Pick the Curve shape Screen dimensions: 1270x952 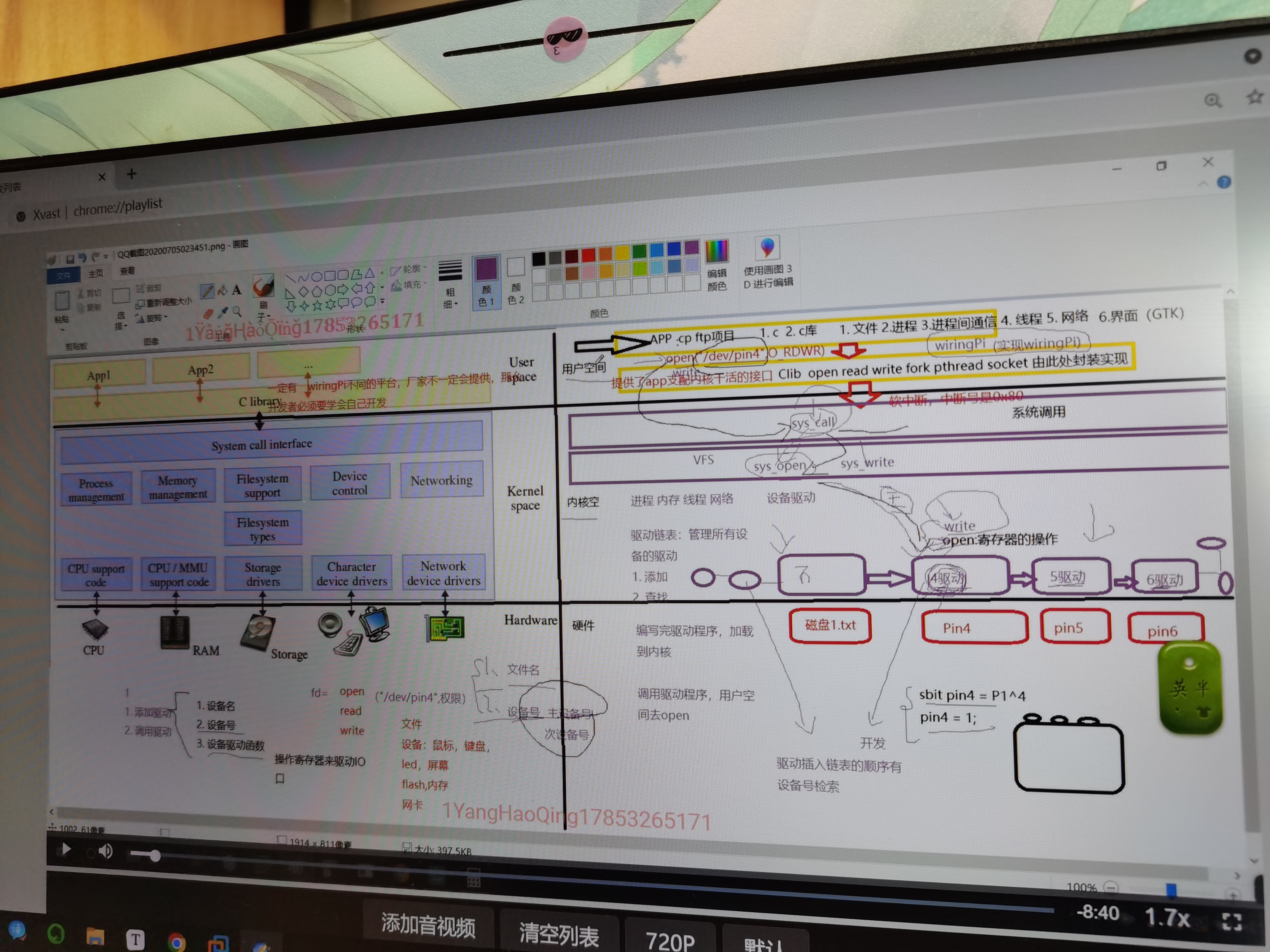[x=303, y=277]
